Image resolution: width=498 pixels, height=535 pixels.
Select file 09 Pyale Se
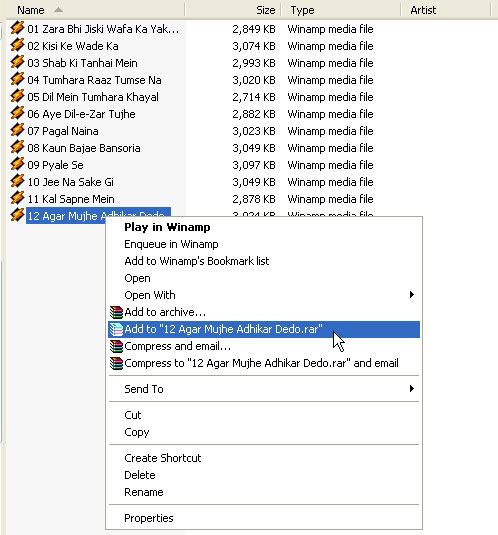(55, 165)
